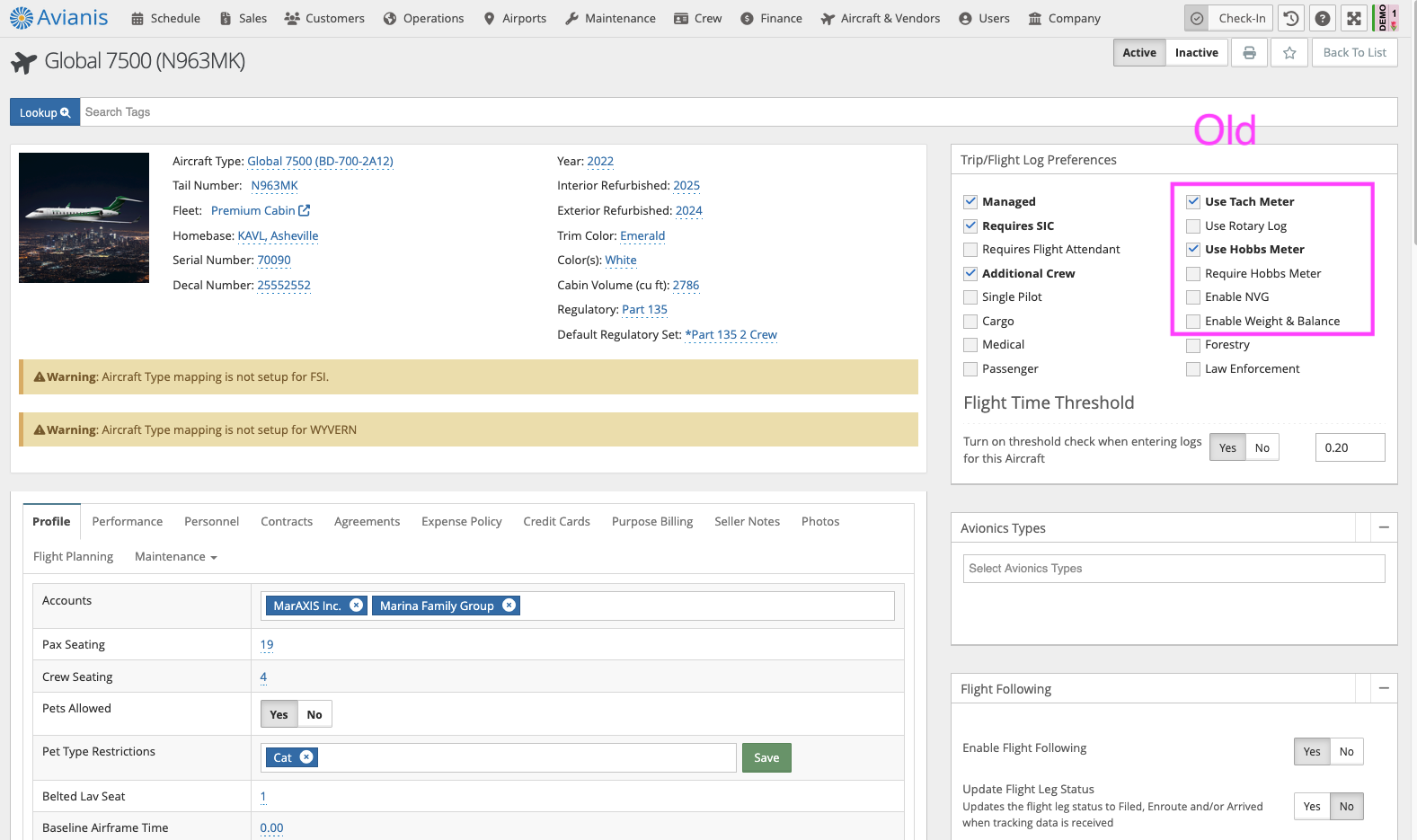Viewport: 1417px width, 840px height.
Task: Open the Company menu
Action: (1065, 19)
